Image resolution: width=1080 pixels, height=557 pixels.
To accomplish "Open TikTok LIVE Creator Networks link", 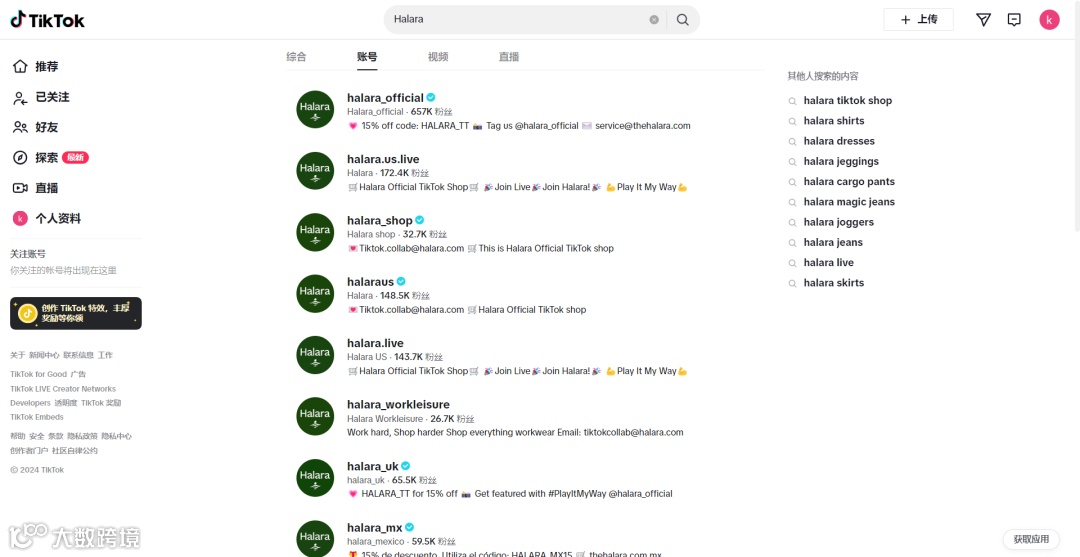I will click(x=63, y=389).
